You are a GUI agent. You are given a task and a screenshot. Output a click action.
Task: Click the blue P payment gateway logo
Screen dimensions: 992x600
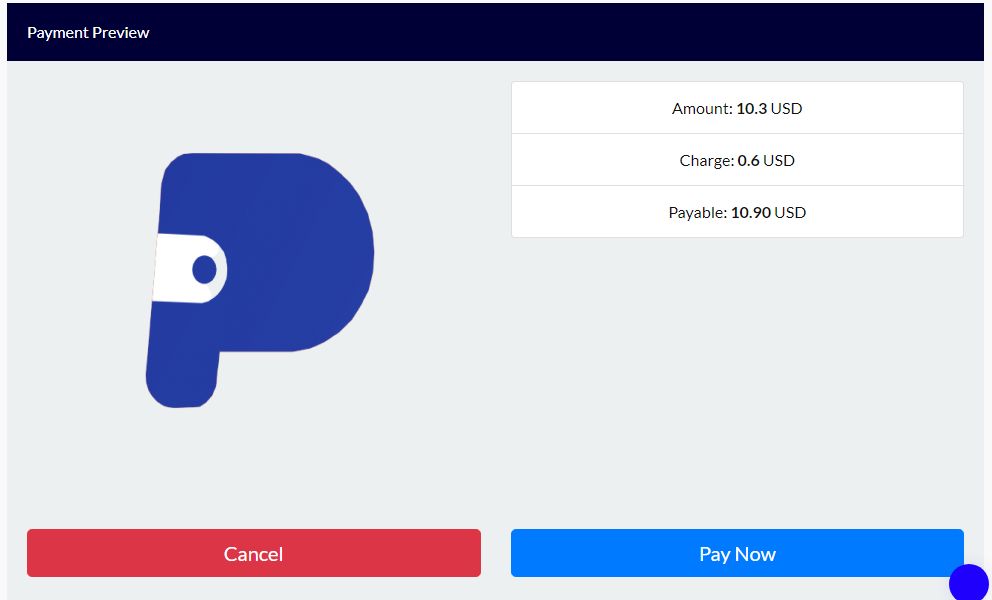point(260,280)
